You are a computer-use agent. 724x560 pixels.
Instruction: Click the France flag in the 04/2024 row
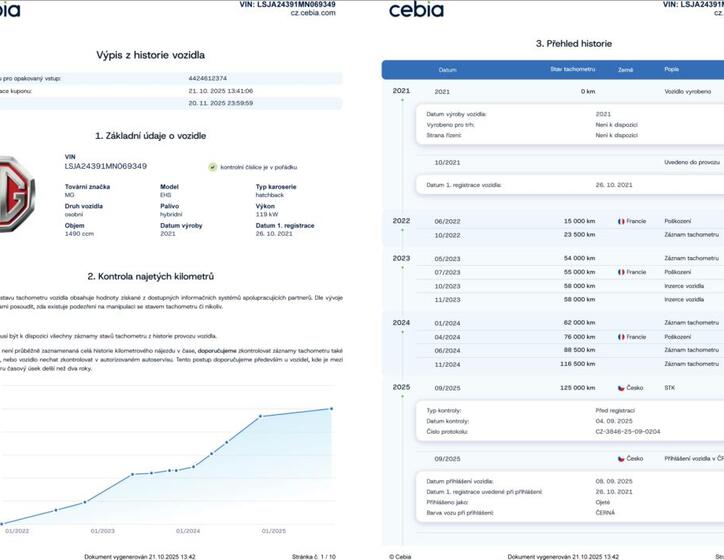[x=621, y=337]
